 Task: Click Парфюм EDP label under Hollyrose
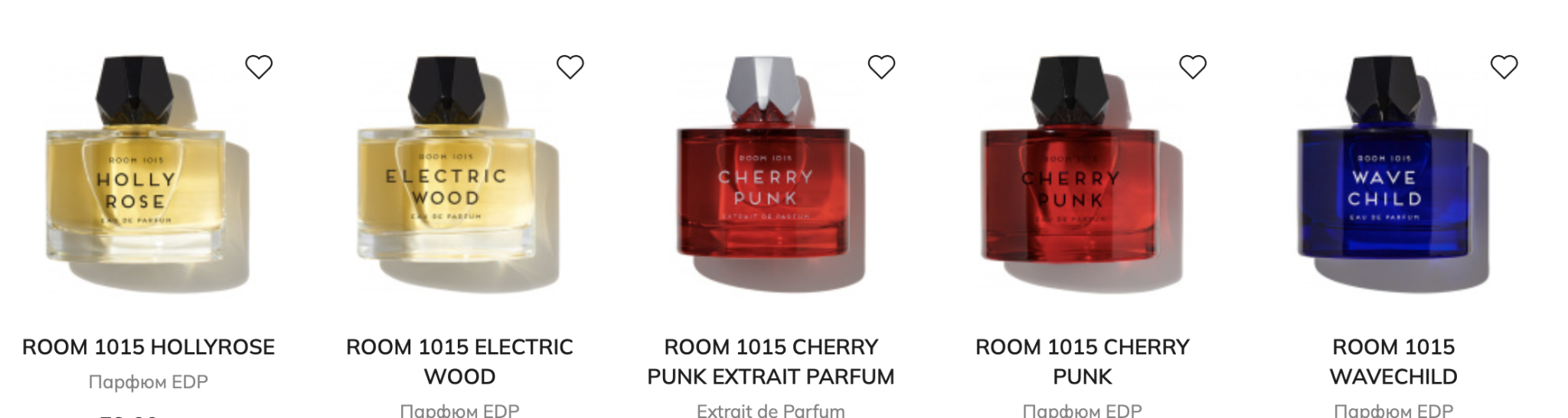coord(149,381)
